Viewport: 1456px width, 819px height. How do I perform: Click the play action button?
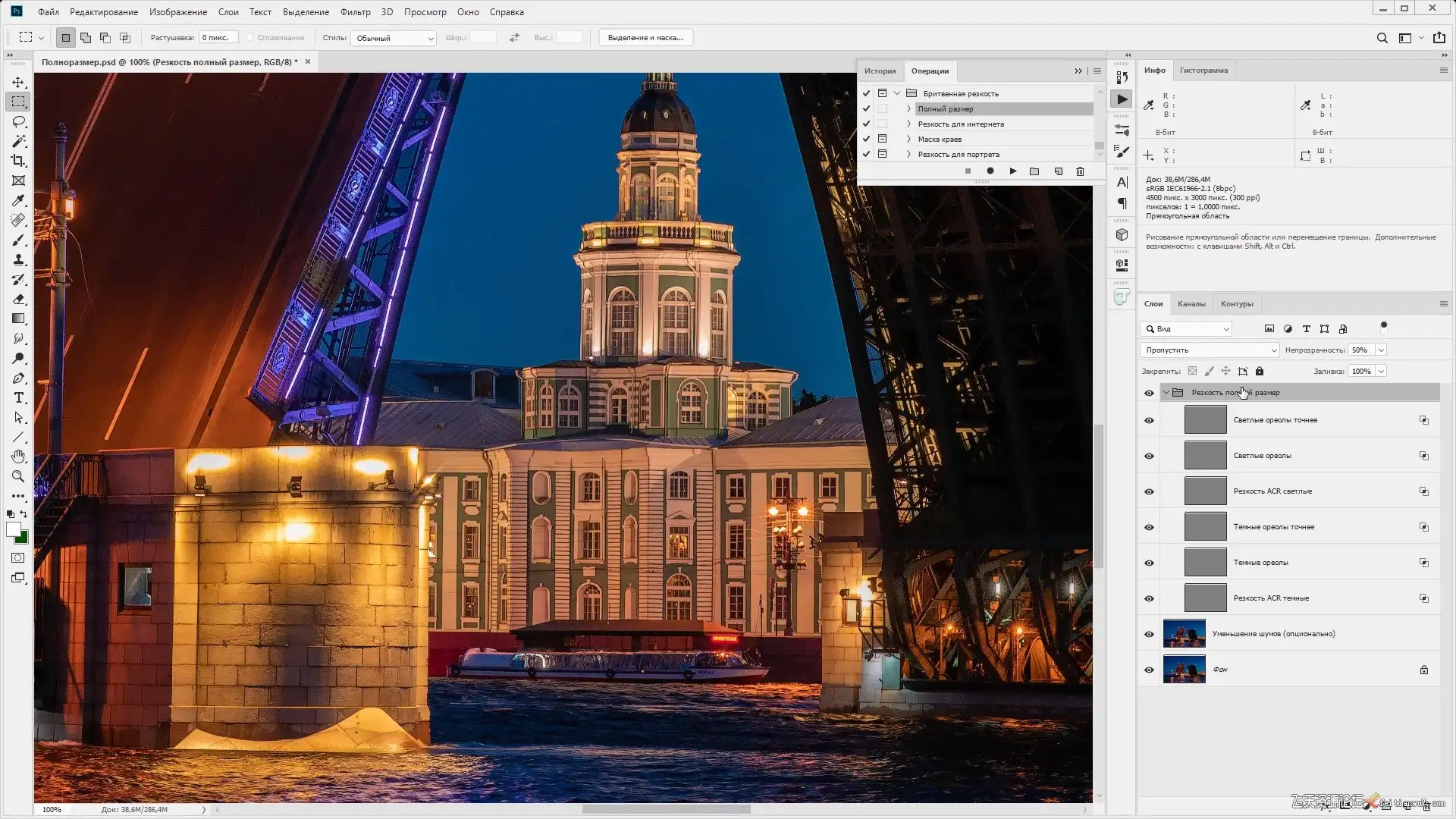(x=1012, y=171)
